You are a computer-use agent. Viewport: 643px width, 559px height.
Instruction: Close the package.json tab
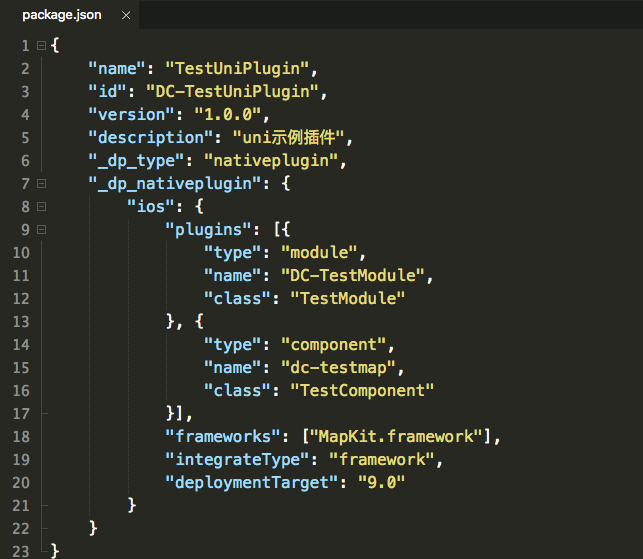tap(125, 15)
